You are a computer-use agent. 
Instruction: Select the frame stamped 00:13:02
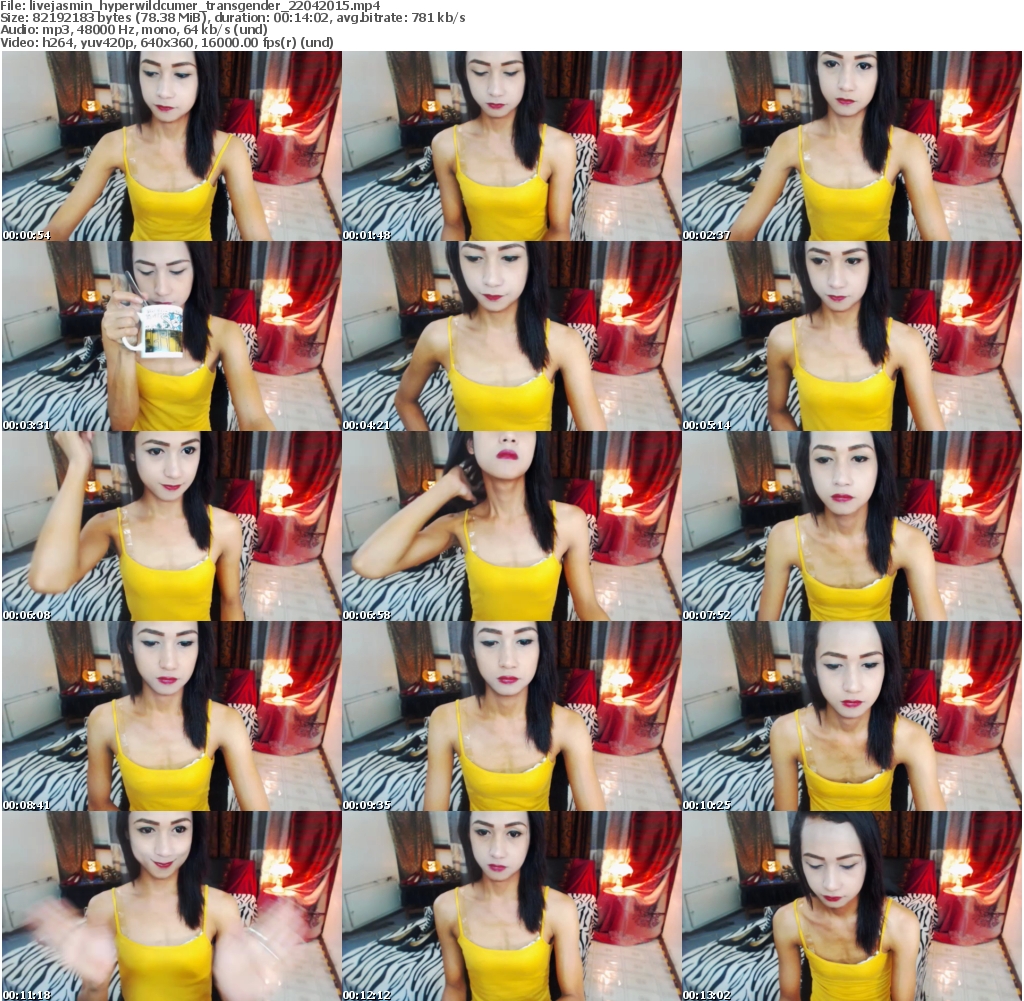click(x=852, y=906)
